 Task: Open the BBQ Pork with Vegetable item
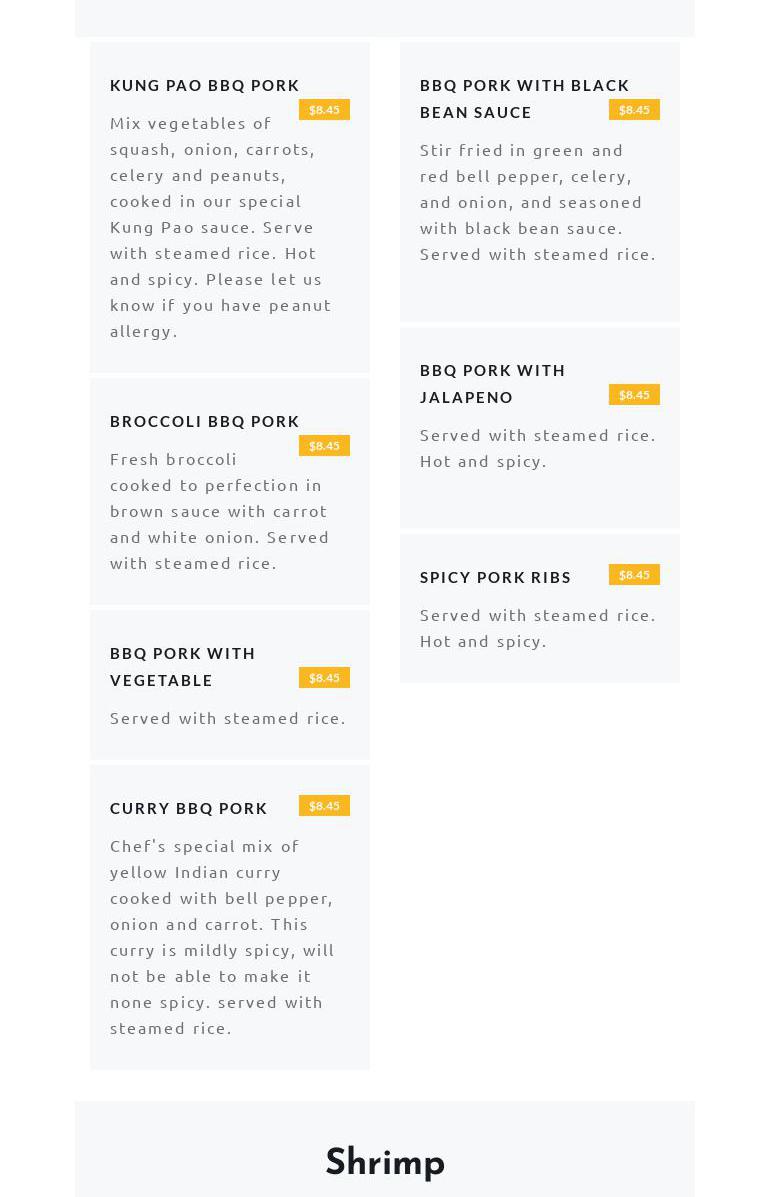[x=182, y=666]
